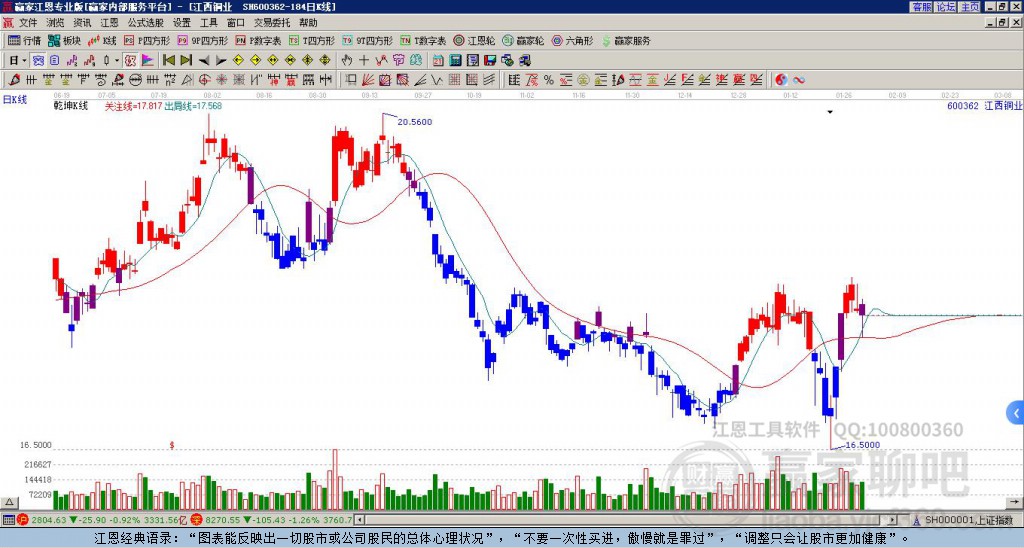
Task: Open the 9P四方形 tool
Action: tap(202, 40)
